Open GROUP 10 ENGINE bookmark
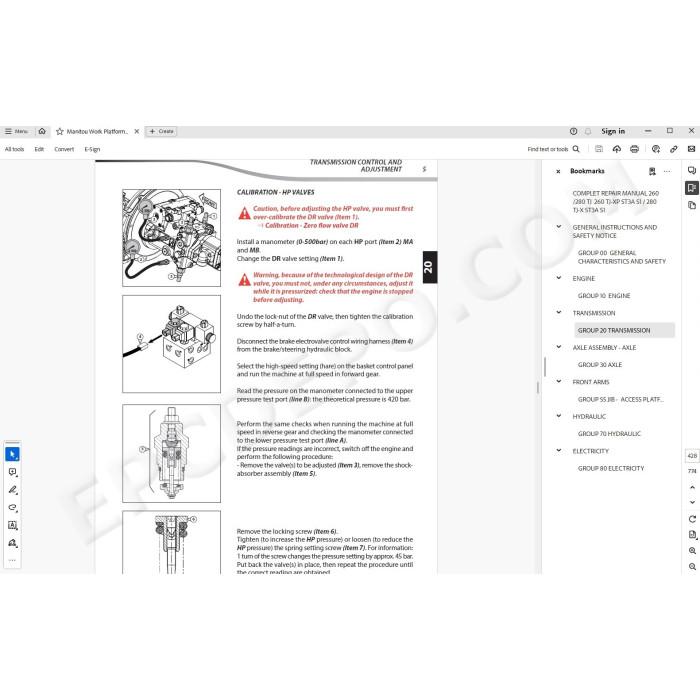 pyautogui.click(x=604, y=296)
